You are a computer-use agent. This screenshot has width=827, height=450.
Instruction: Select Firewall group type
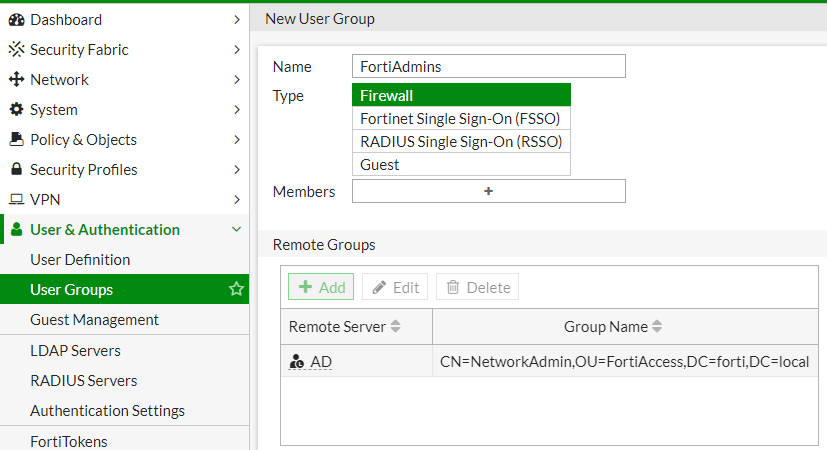pos(461,95)
